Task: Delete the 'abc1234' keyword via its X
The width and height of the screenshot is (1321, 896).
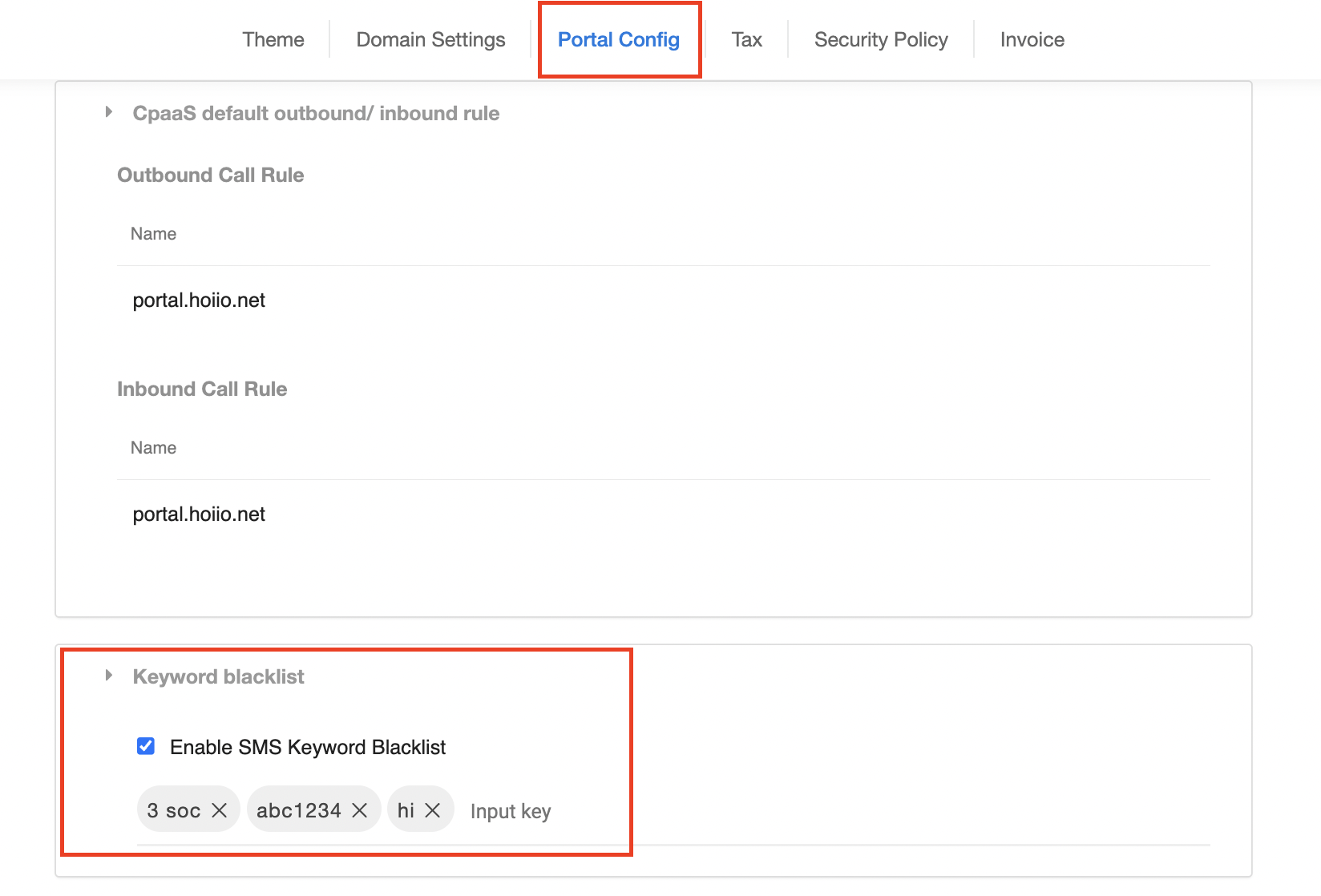Action: pyautogui.click(x=360, y=810)
